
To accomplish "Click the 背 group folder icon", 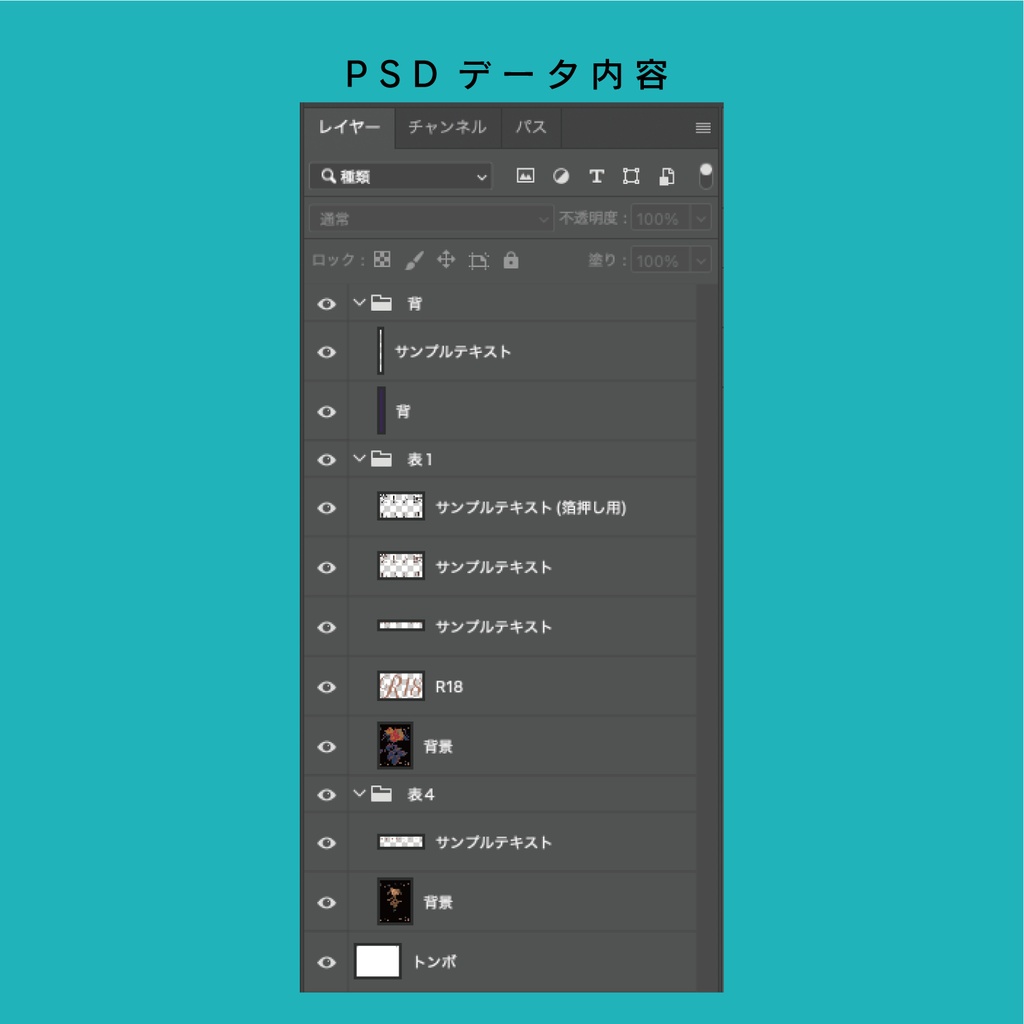I will click(x=381, y=303).
